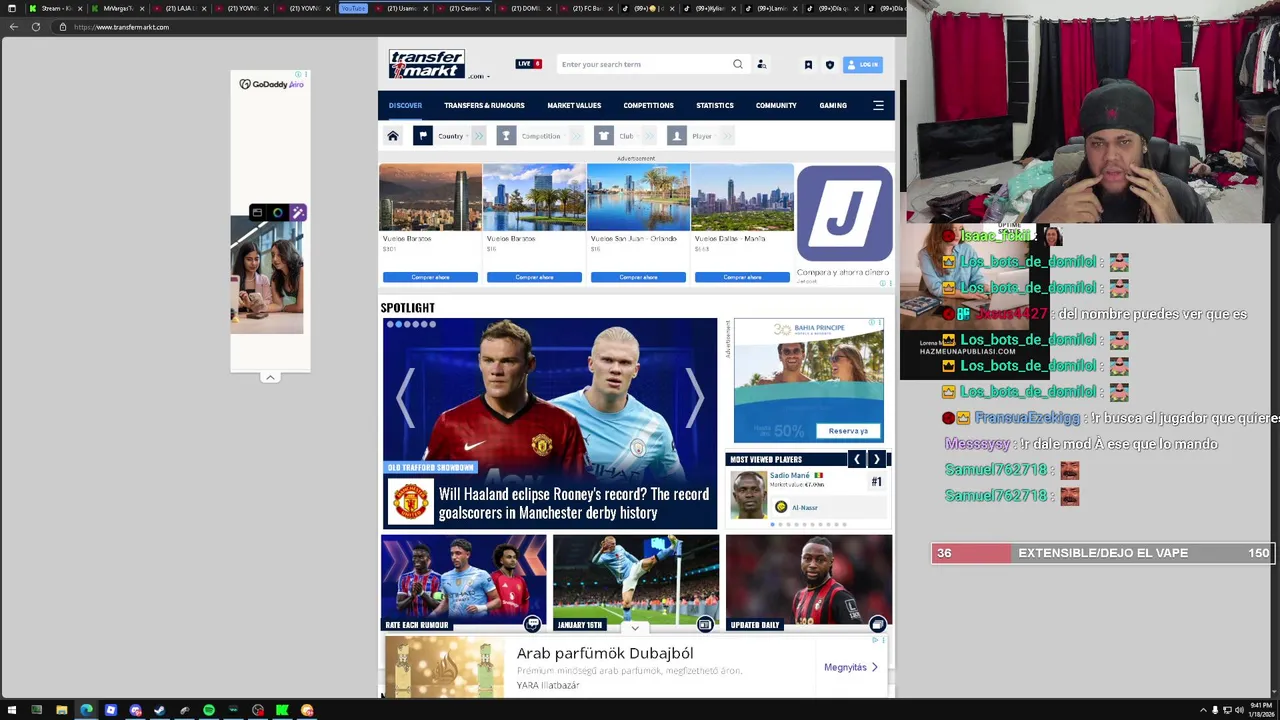Open Discord from taskbar
Screen dimensions: 1280x720
coord(135,710)
